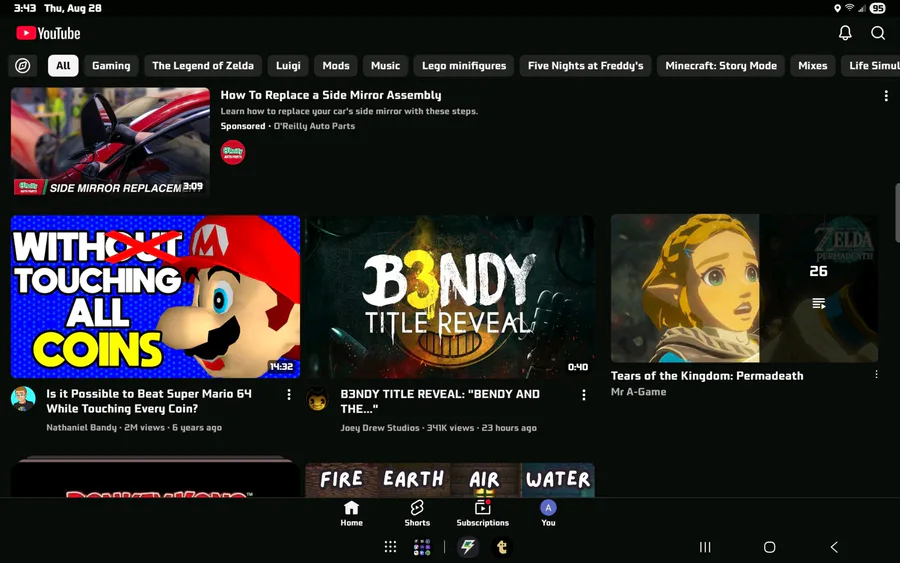900x563 pixels.
Task: Open more options for Permadeath playlist
Action: [x=876, y=375]
